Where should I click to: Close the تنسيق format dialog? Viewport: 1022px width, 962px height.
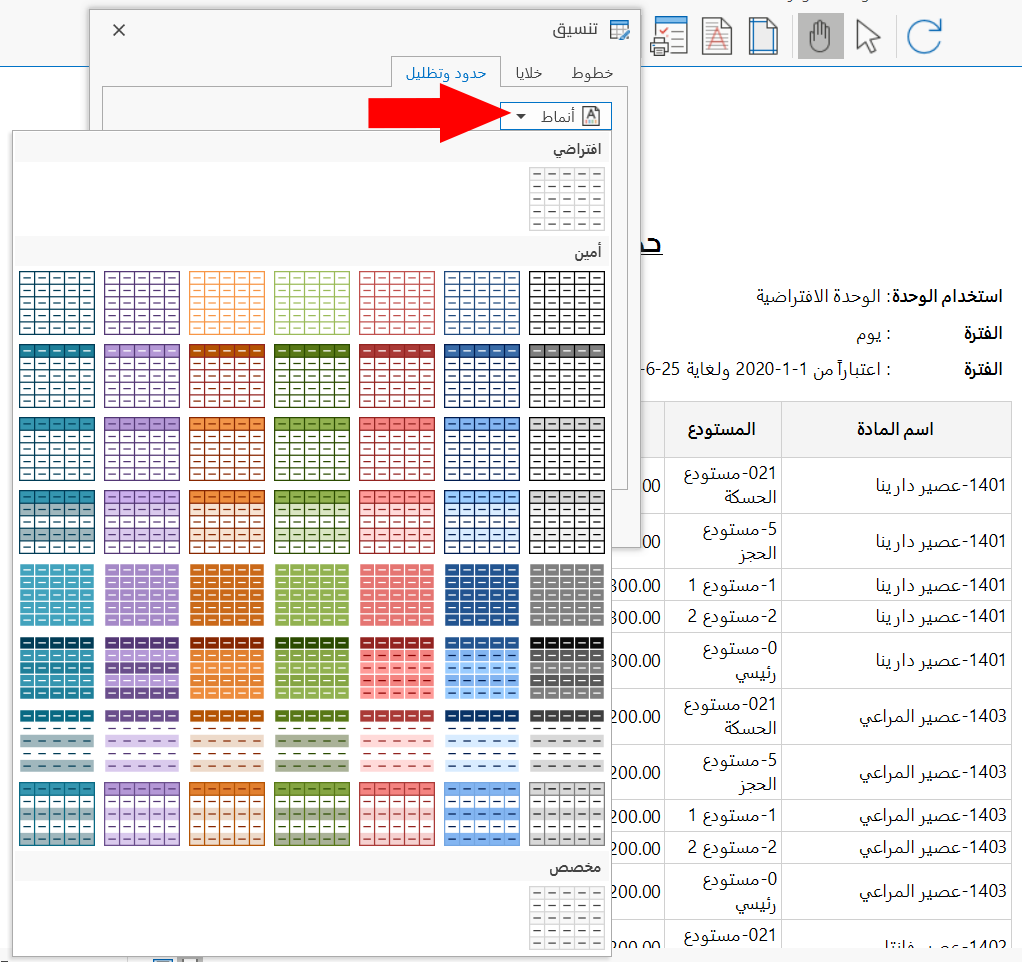click(x=119, y=30)
